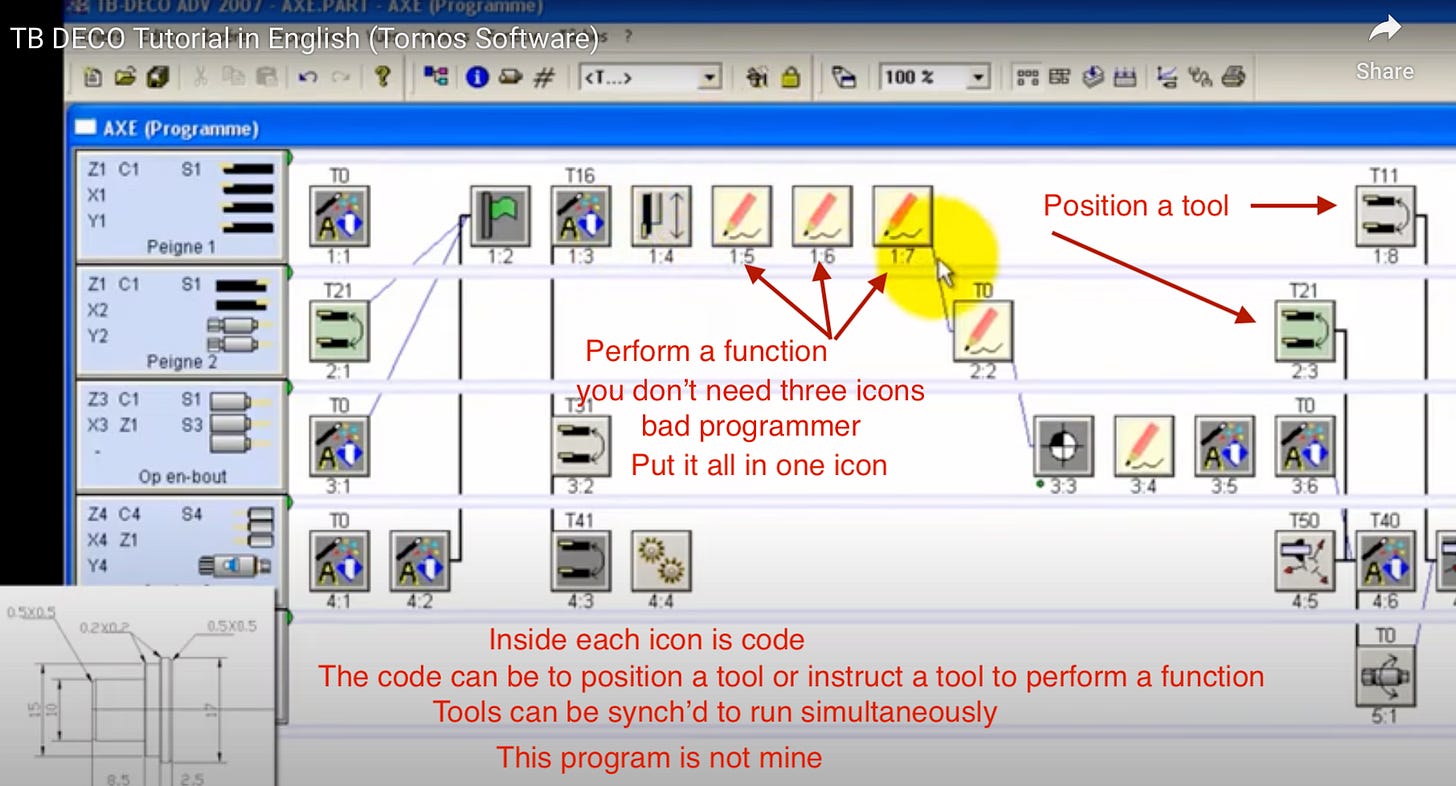Select operation 4:1 icon
The width and height of the screenshot is (1456, 786).
pos(339,561)
